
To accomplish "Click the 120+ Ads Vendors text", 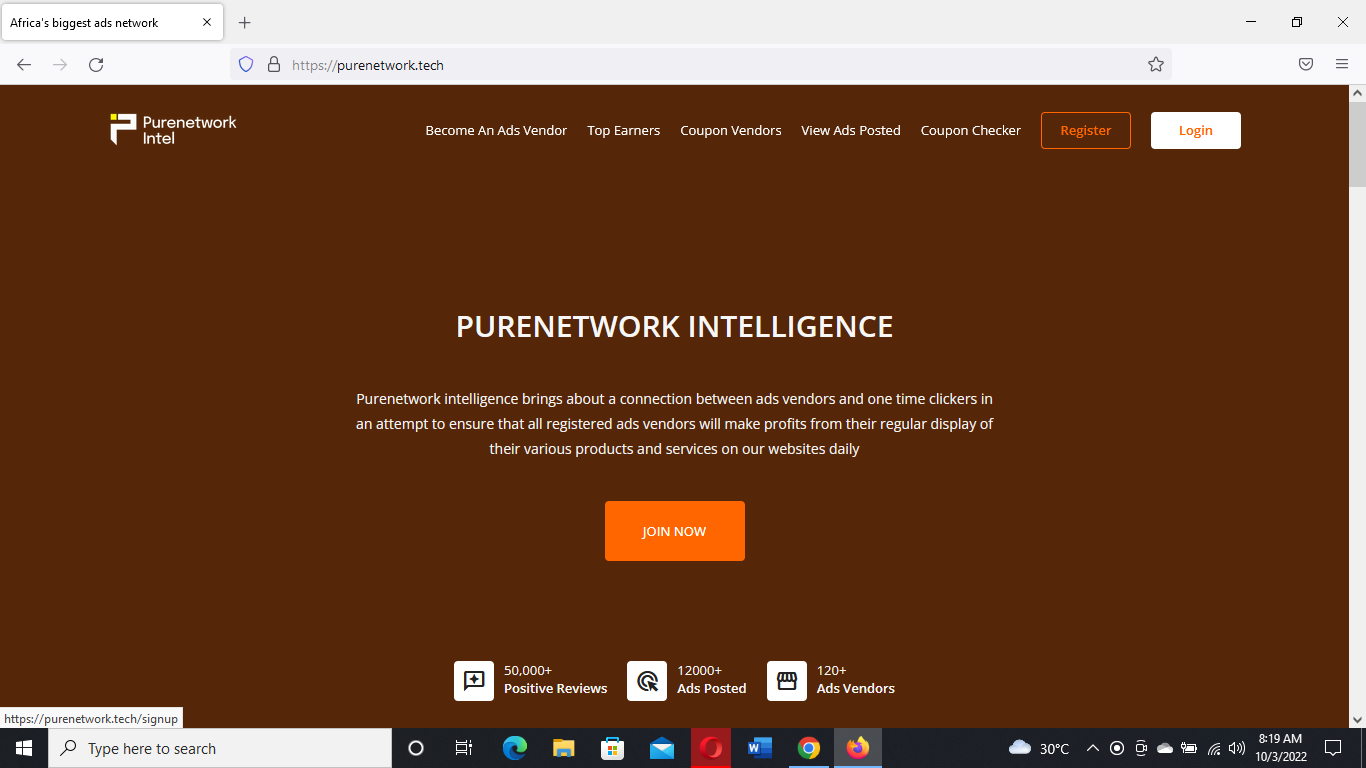I will [855, 679].
